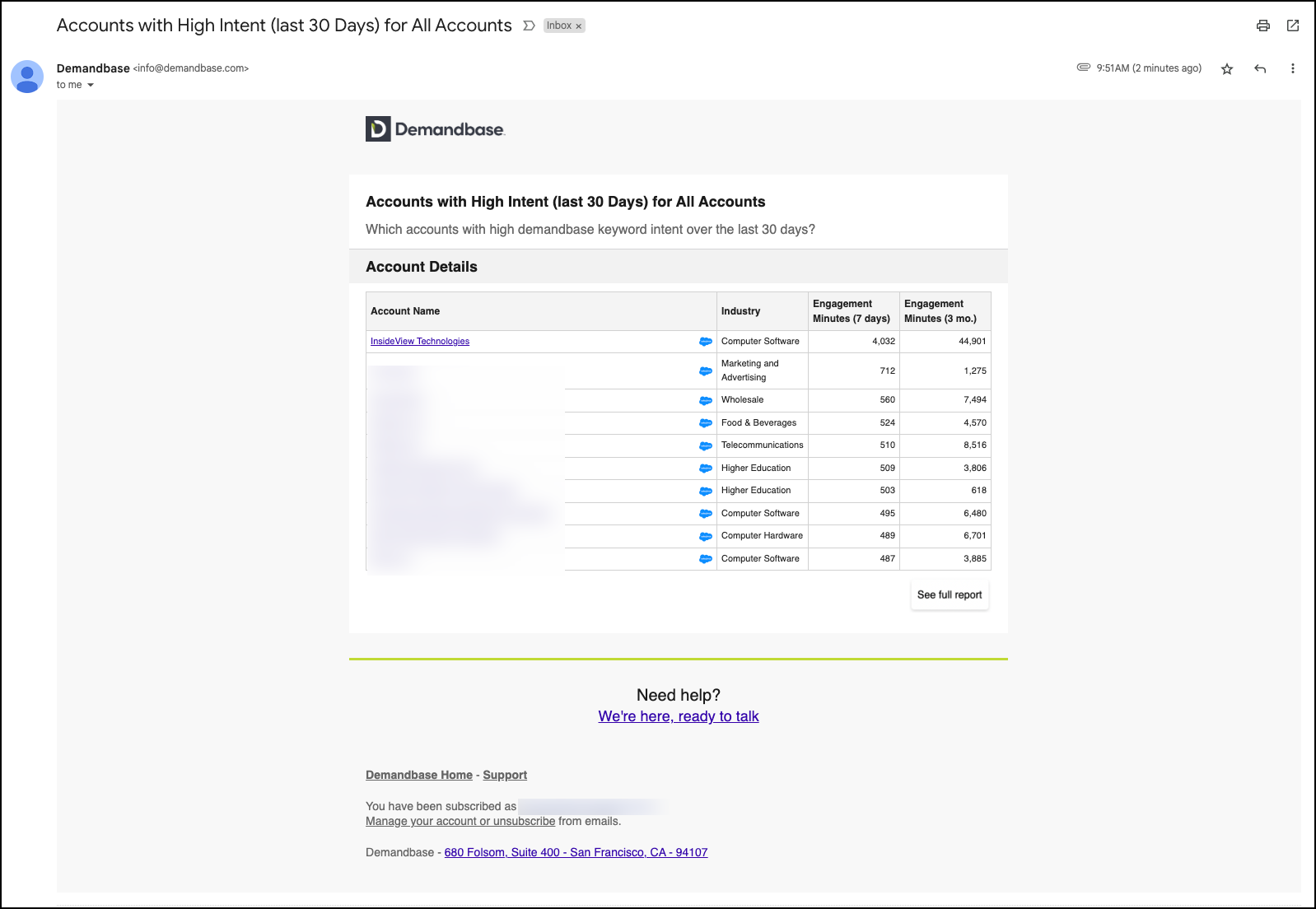The height and width of the screenshot is (909, 1316).
Task: Open the Support link in footer
Action: point(505,775)
